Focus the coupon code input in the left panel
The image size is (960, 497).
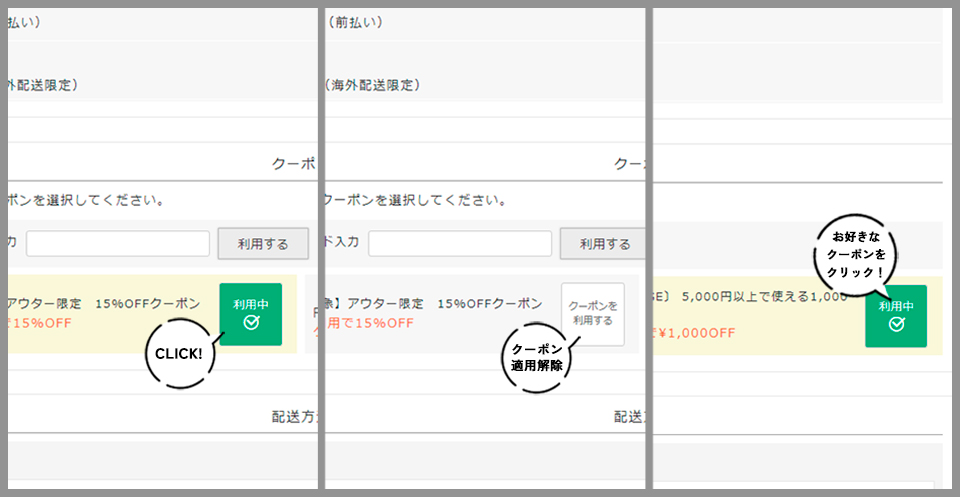coord(118,243)
